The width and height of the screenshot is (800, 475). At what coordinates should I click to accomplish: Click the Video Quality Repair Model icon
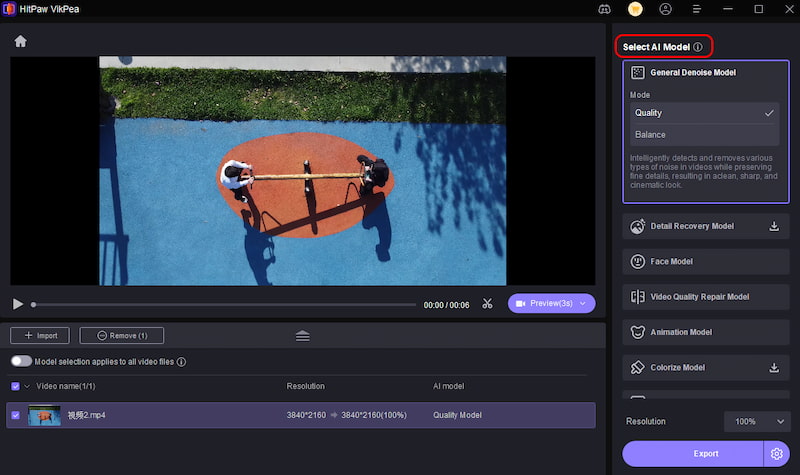[x=638, y=296]
